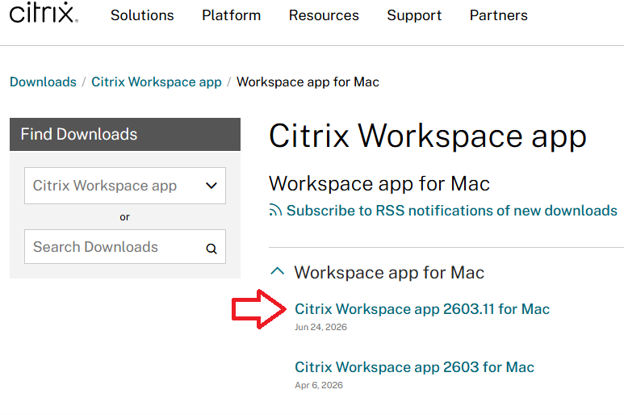The image size is (624, 415).
Task: Click the Jun 24, 2026 date
Action: (x=321, y=327)
